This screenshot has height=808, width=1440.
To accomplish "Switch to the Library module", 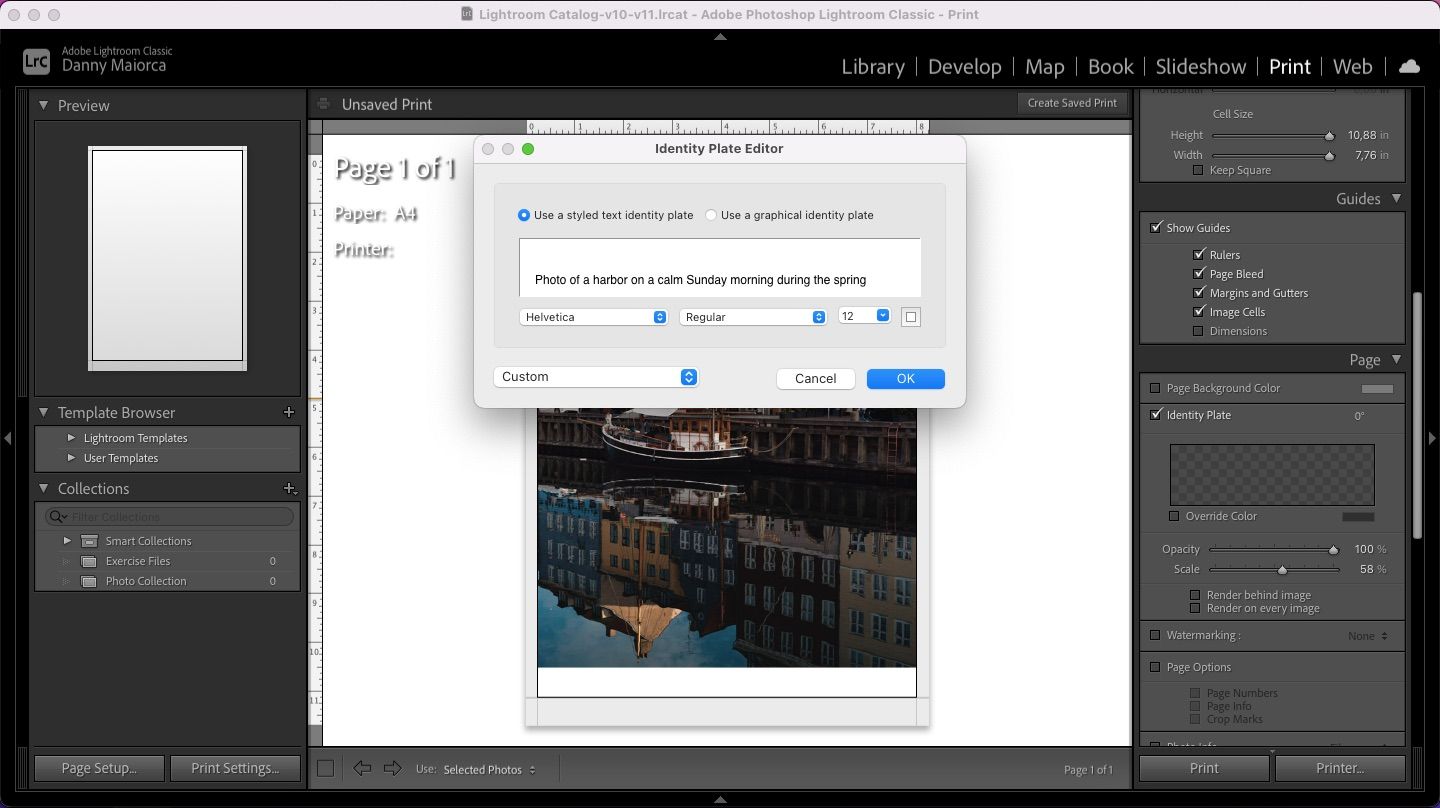I will coord(873,66).
